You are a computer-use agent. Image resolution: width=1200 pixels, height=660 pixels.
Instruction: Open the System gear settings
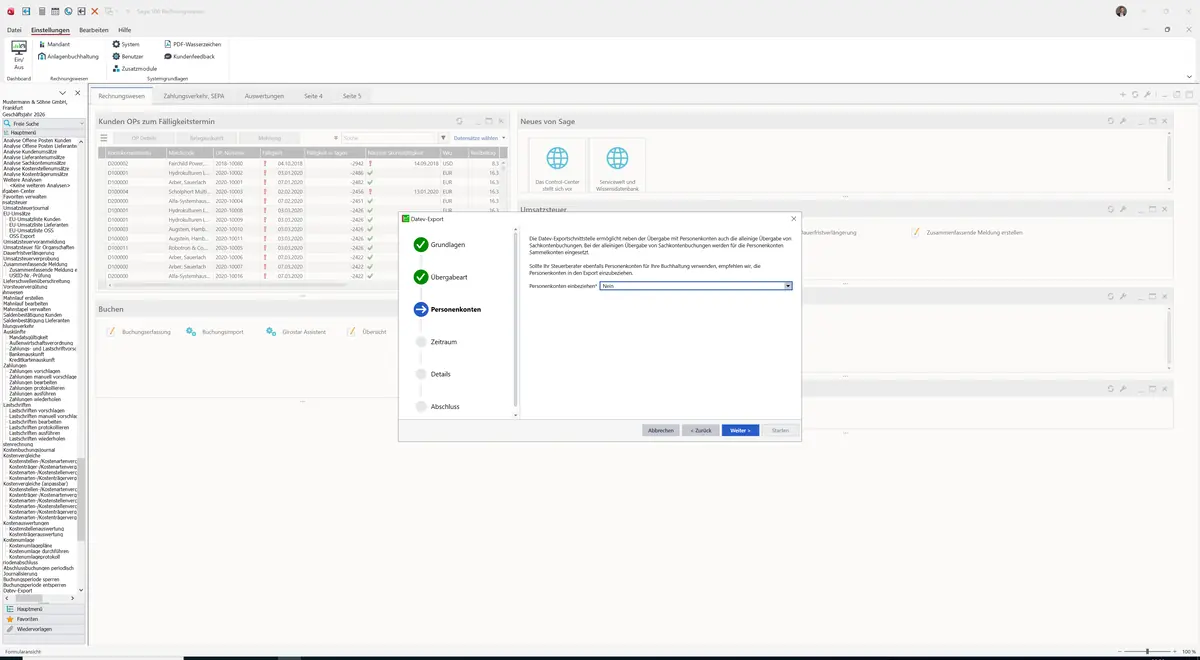pyautogui.click(x=116, y=44)
